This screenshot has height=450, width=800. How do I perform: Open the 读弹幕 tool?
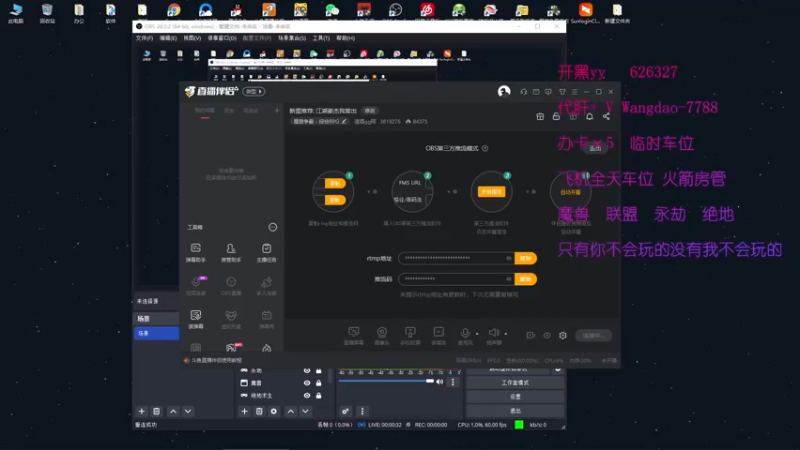195,319
